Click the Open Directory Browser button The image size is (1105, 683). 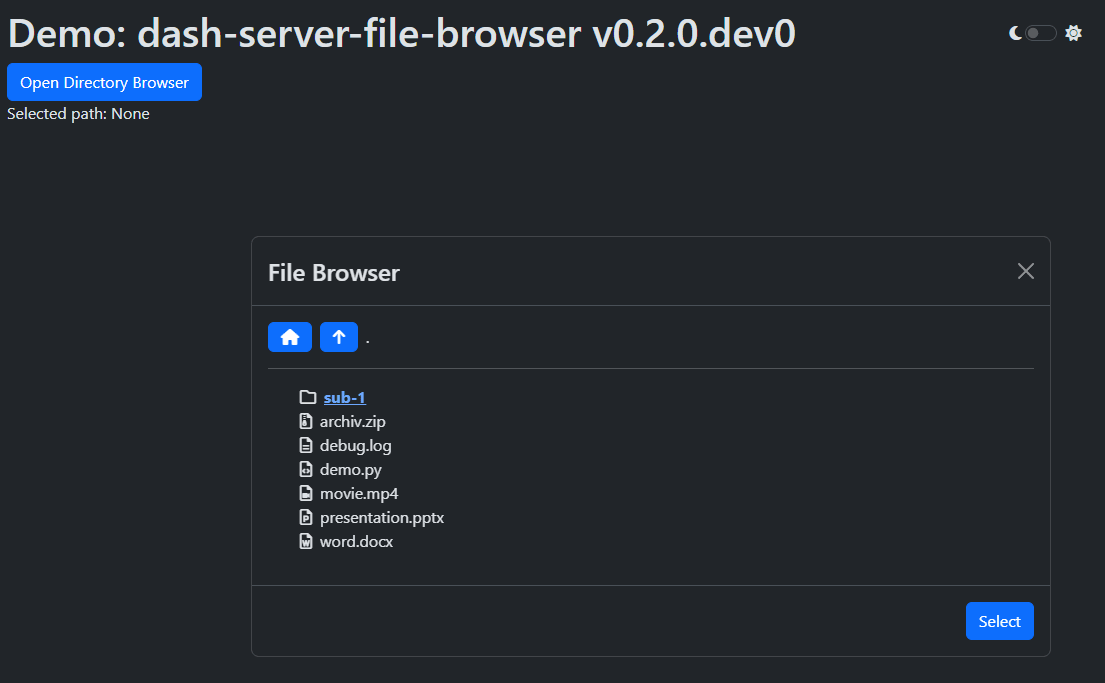[104, 82]
